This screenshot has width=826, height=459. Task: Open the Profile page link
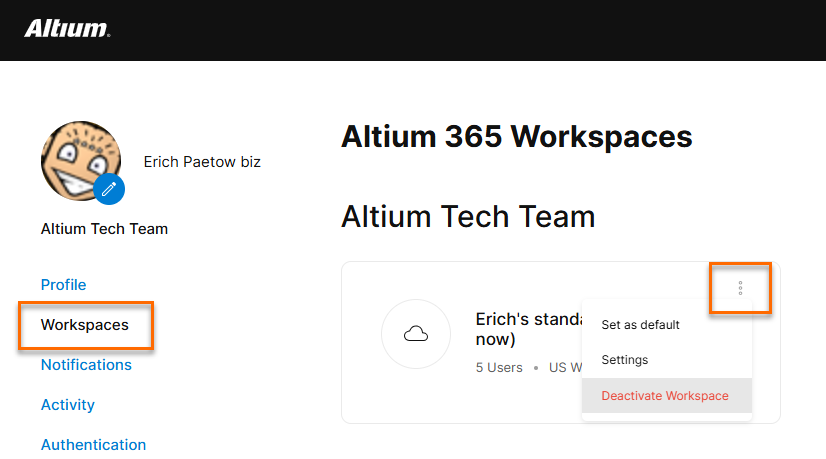[63, 285]
